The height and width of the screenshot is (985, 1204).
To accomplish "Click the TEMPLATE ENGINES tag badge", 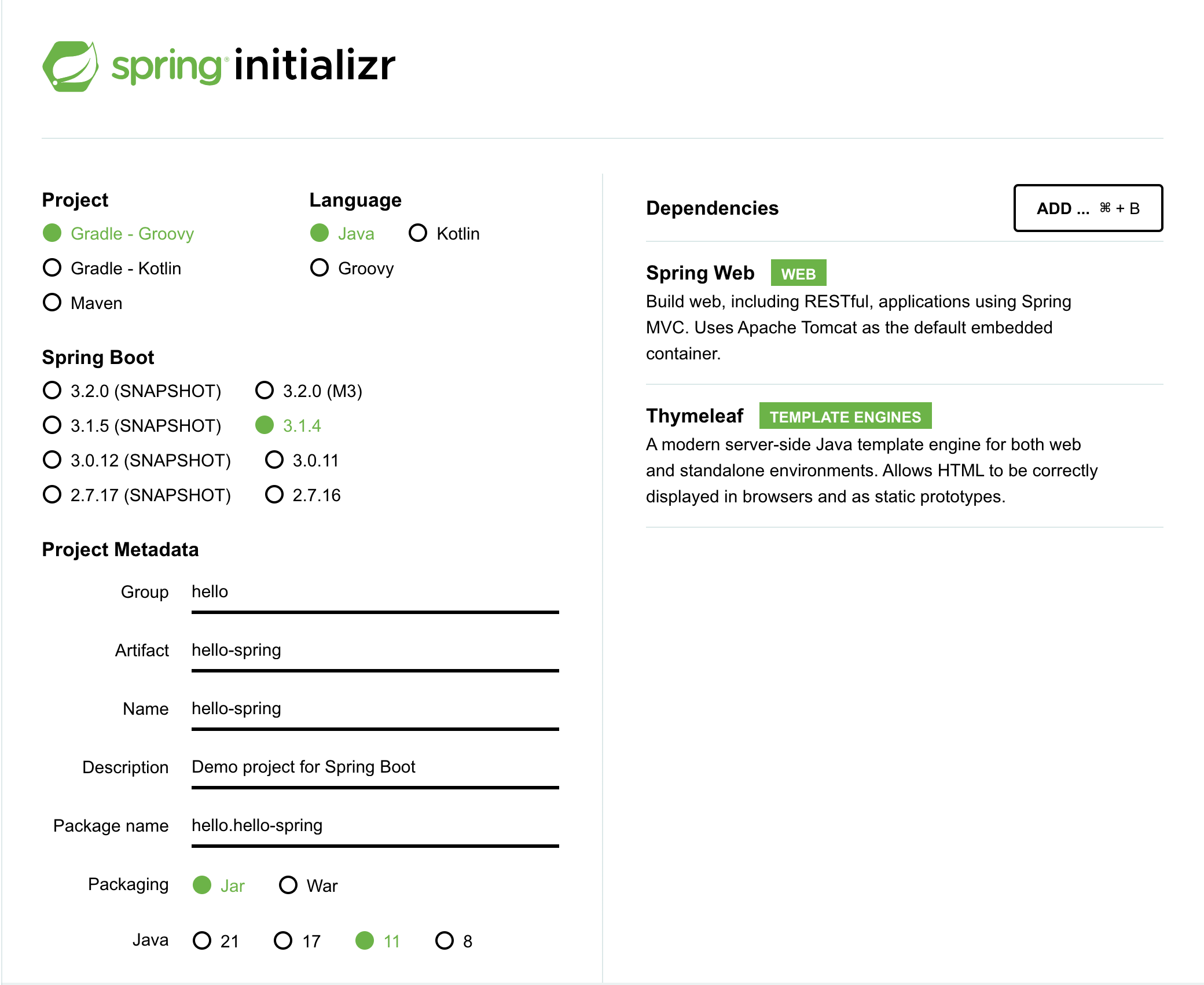I will pyautogui.click(x=845, y=416).
